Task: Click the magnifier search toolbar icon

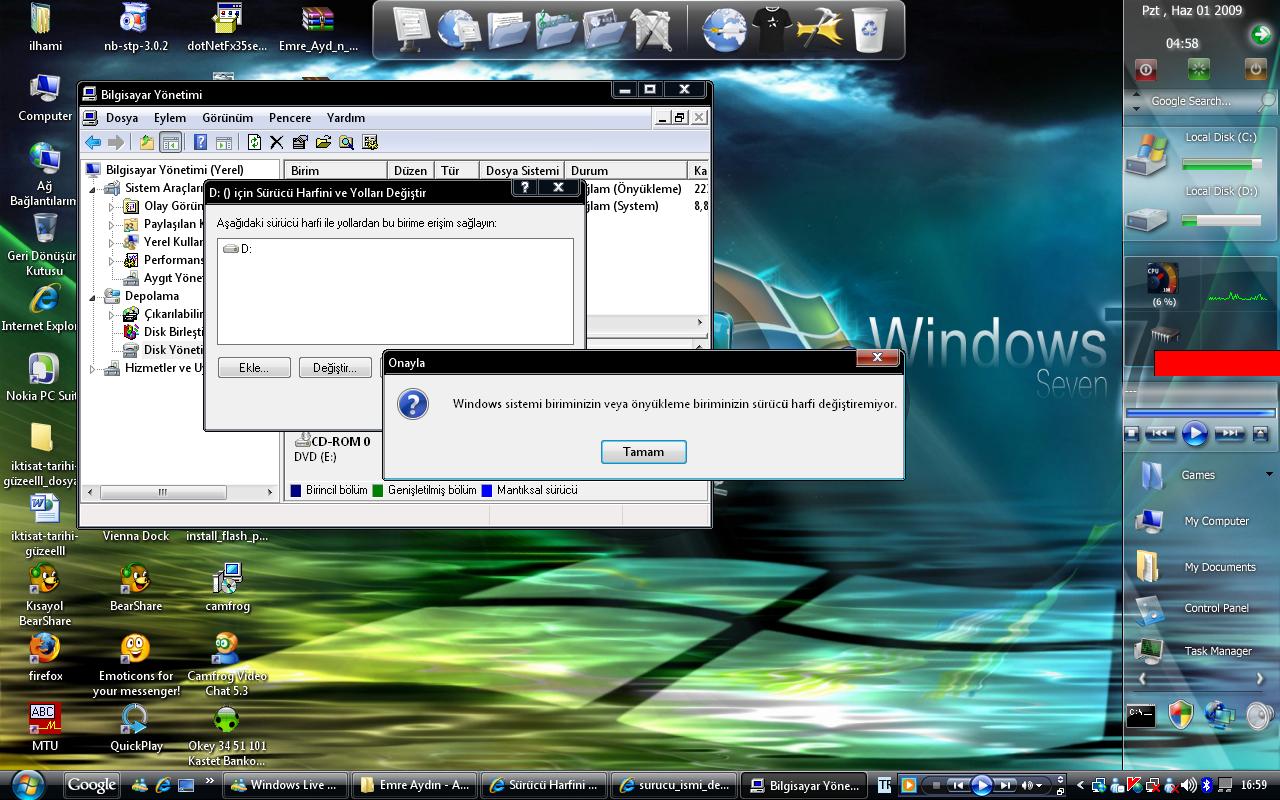Action: (346, 142)
